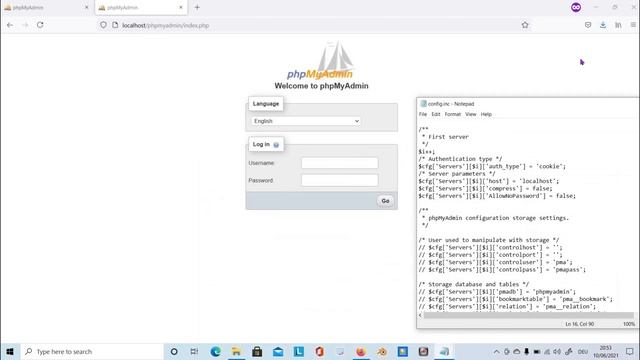Viewport: 640px width, 360px height.
Task: Open Notepad's View menu
Action: (471, 114)
